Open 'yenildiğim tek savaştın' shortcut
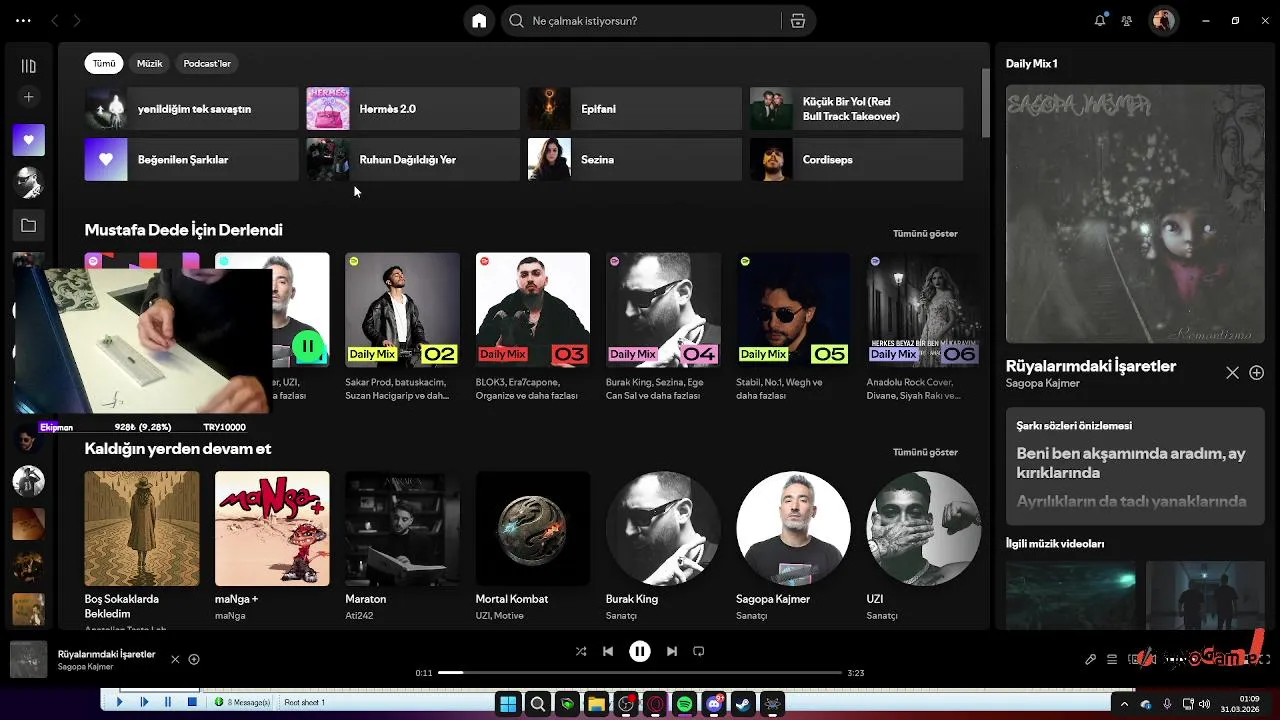This screenshot has width=1280, height=720. point(192,109)
